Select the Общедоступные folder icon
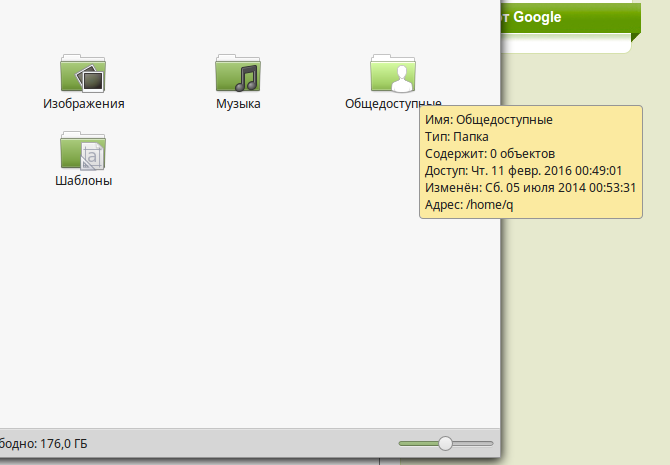This screenshot has width=670, height=465. pyautogui.click(x=393, y=73)
